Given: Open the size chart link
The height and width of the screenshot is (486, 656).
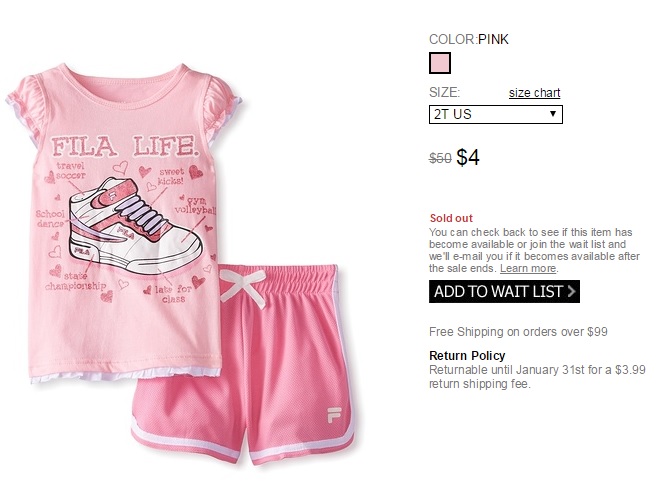Looking at the screenshot, I should click(534, 93).
